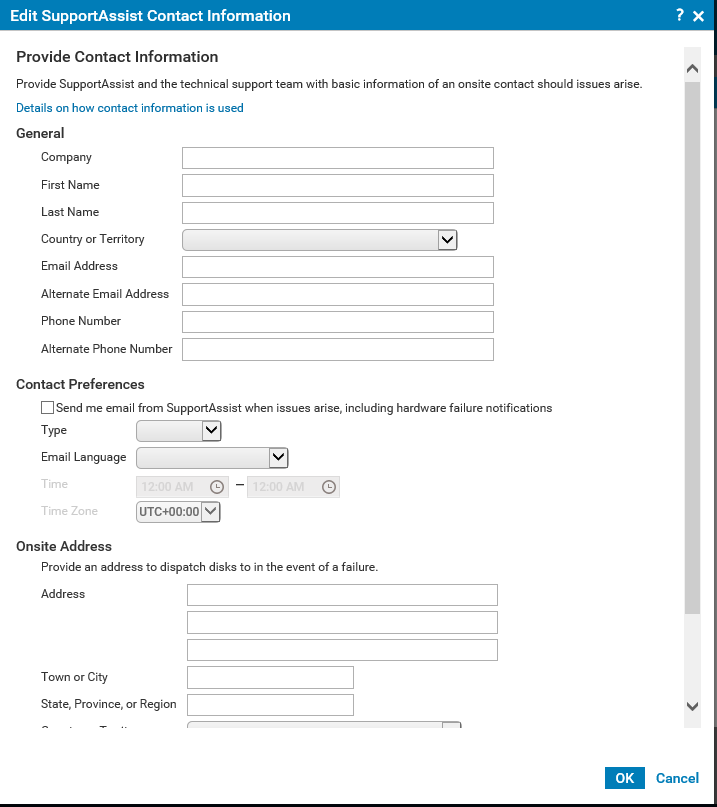Viewport: 717px width, 807px height.
Task: Enable email notifications when issues arise
Action: tap(46, 407)
